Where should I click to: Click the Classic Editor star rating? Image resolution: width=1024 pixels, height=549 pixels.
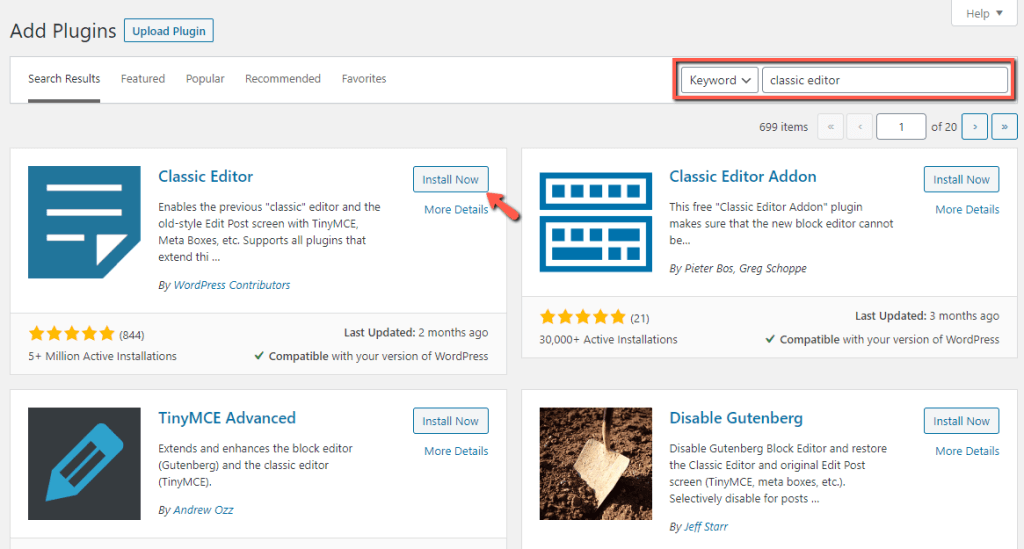(72, 334)
